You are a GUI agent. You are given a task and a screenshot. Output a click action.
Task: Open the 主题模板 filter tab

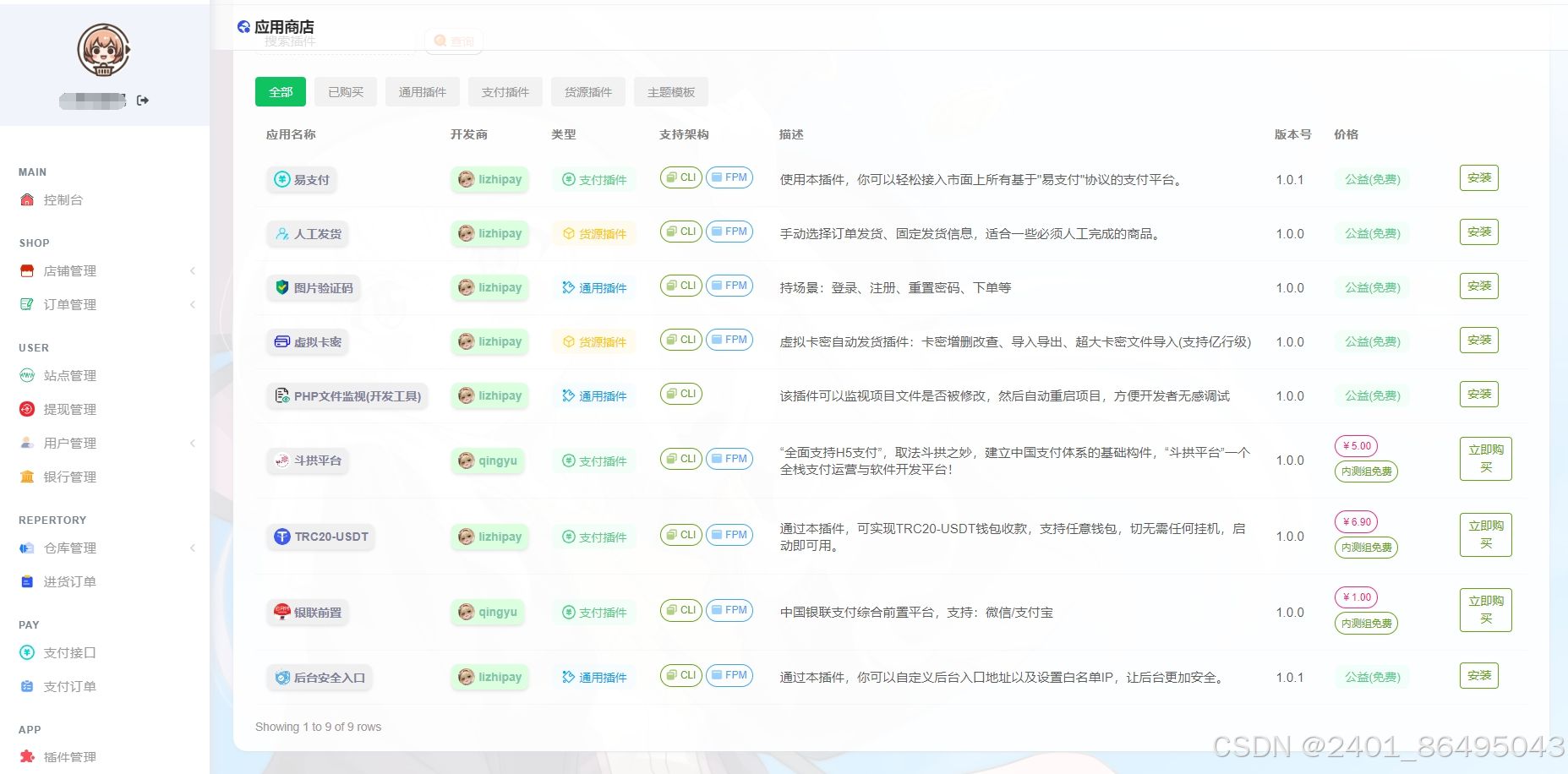671,92
